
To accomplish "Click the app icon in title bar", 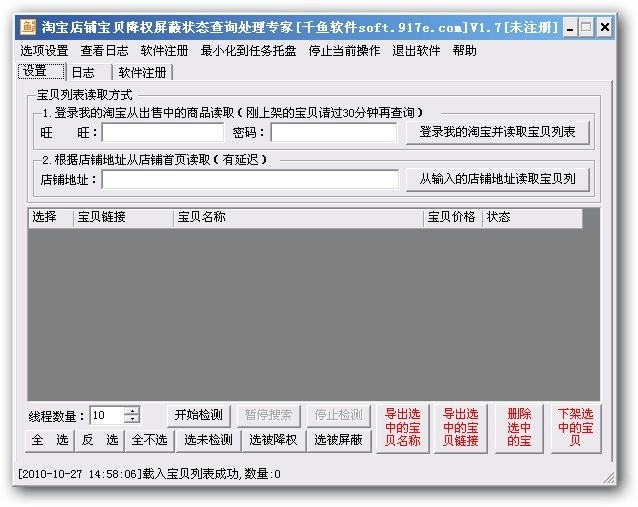I will 28,27.
